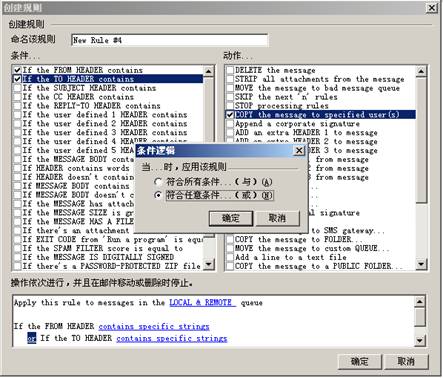Check 'If there's a PASSWORD-PROTECTED ZIP file'
Screen dimensions: 443x378
17,266
